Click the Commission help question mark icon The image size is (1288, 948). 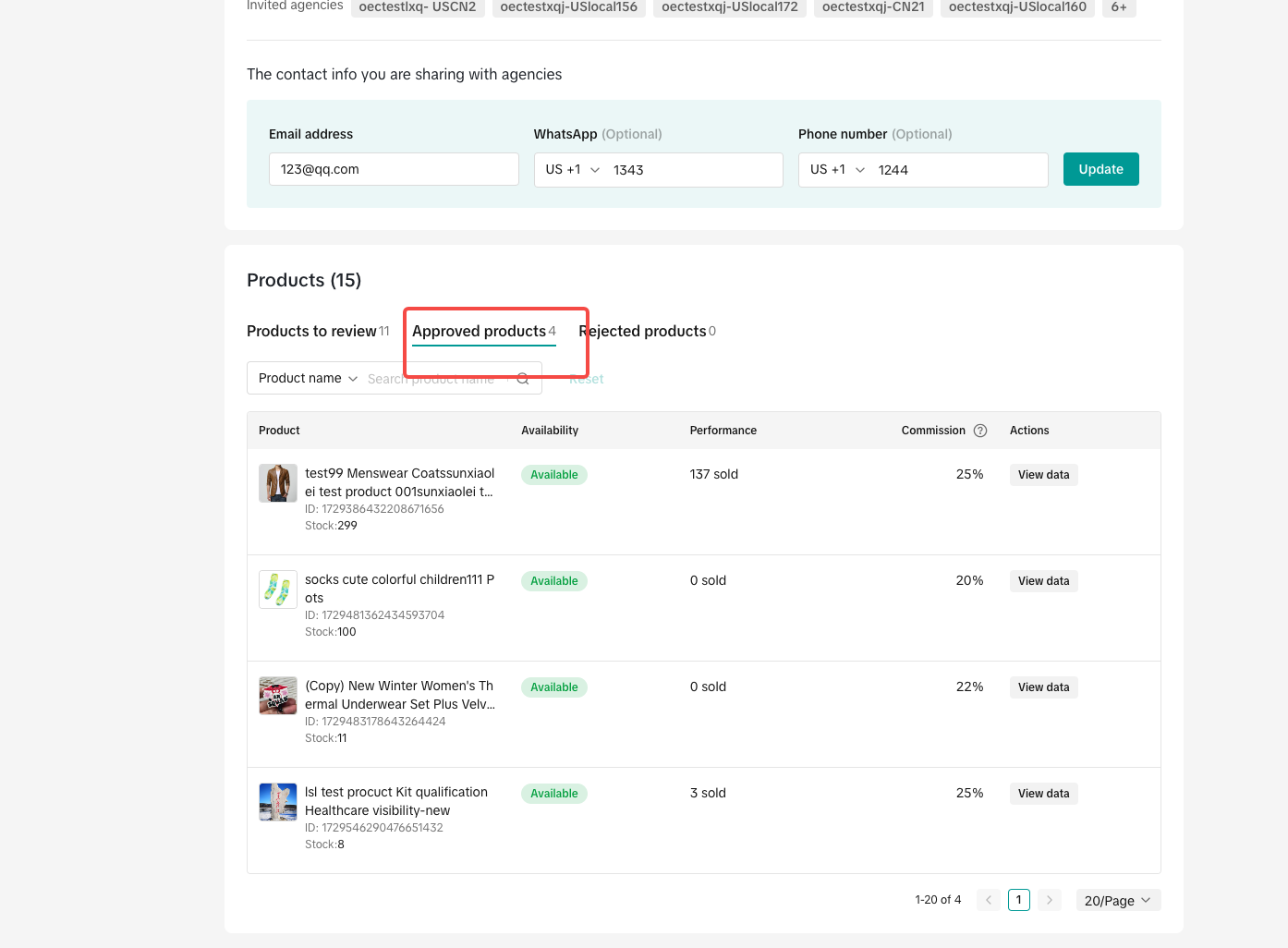coord(980,431)
